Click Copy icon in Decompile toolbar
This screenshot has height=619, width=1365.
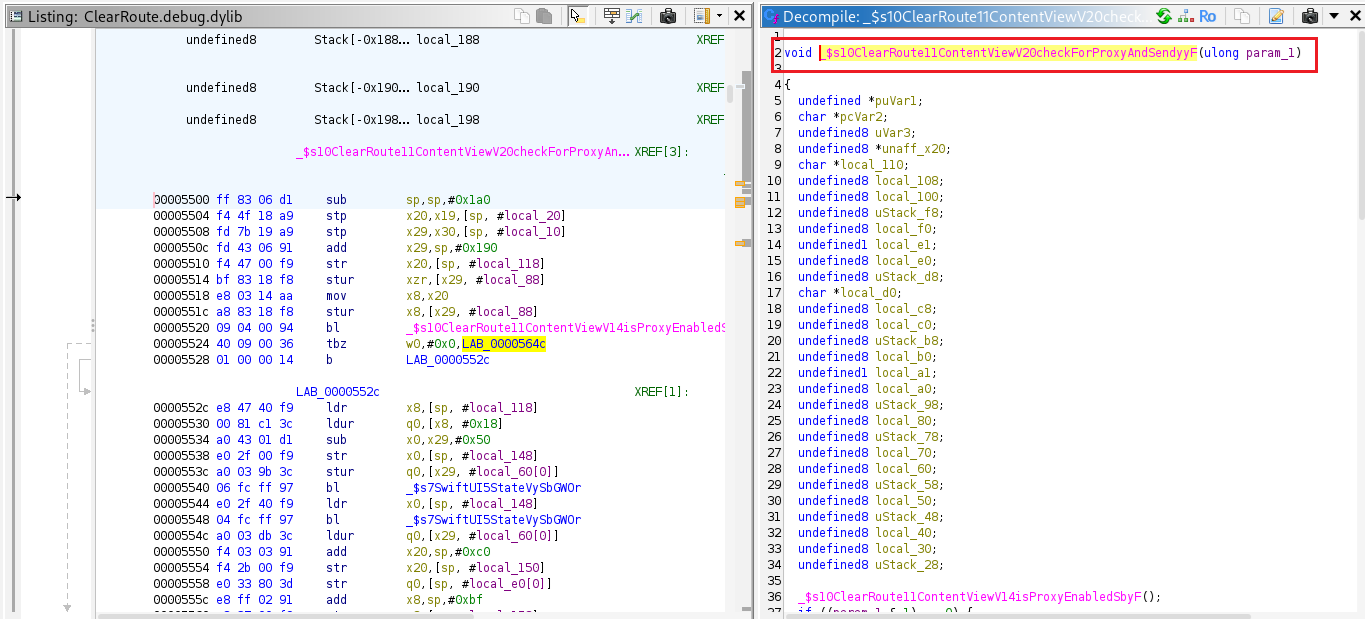coord(1241,16)
